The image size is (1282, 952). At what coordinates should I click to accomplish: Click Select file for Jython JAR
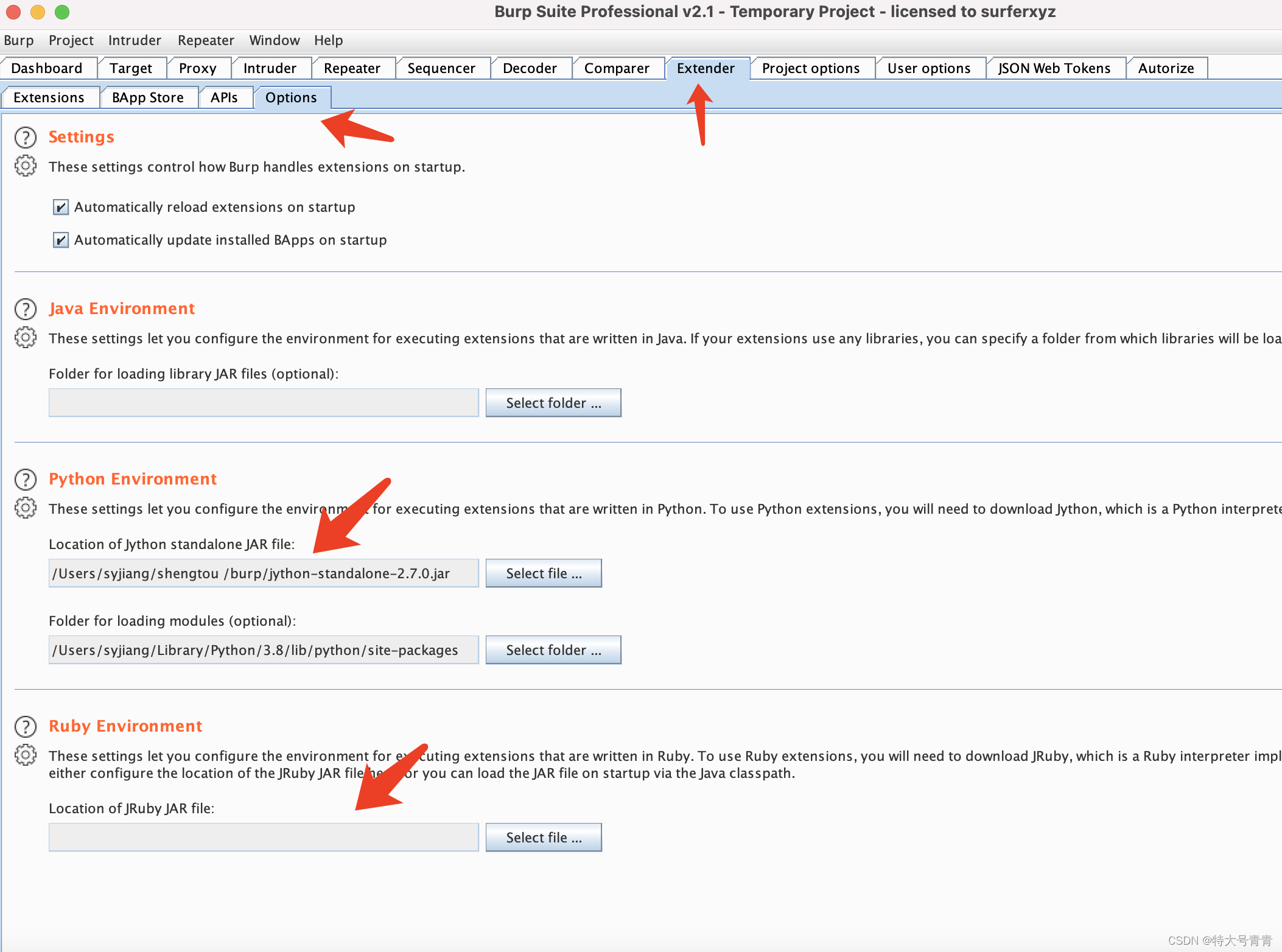pyautogui.click(x=544, y=573)
